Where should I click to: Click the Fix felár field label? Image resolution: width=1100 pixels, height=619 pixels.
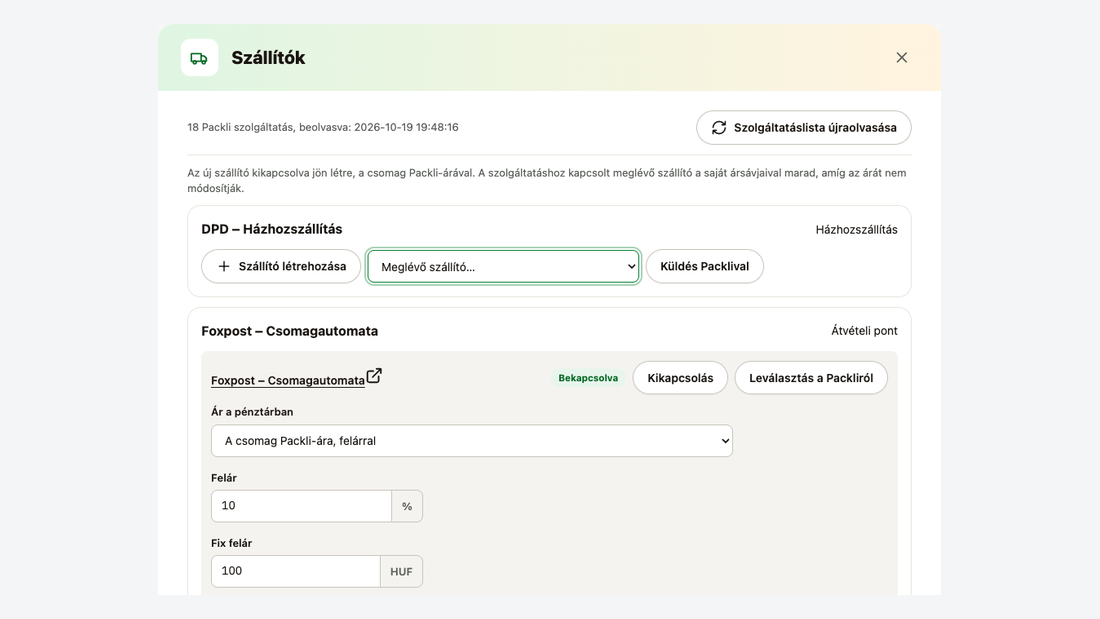pos(232,543)
